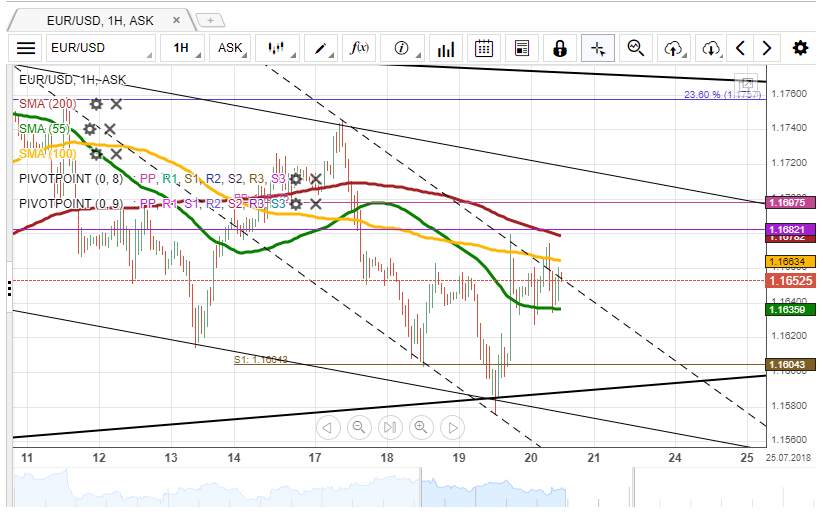
Task: Open the calendar date picker icon
Action: click(x=484, y=48)
